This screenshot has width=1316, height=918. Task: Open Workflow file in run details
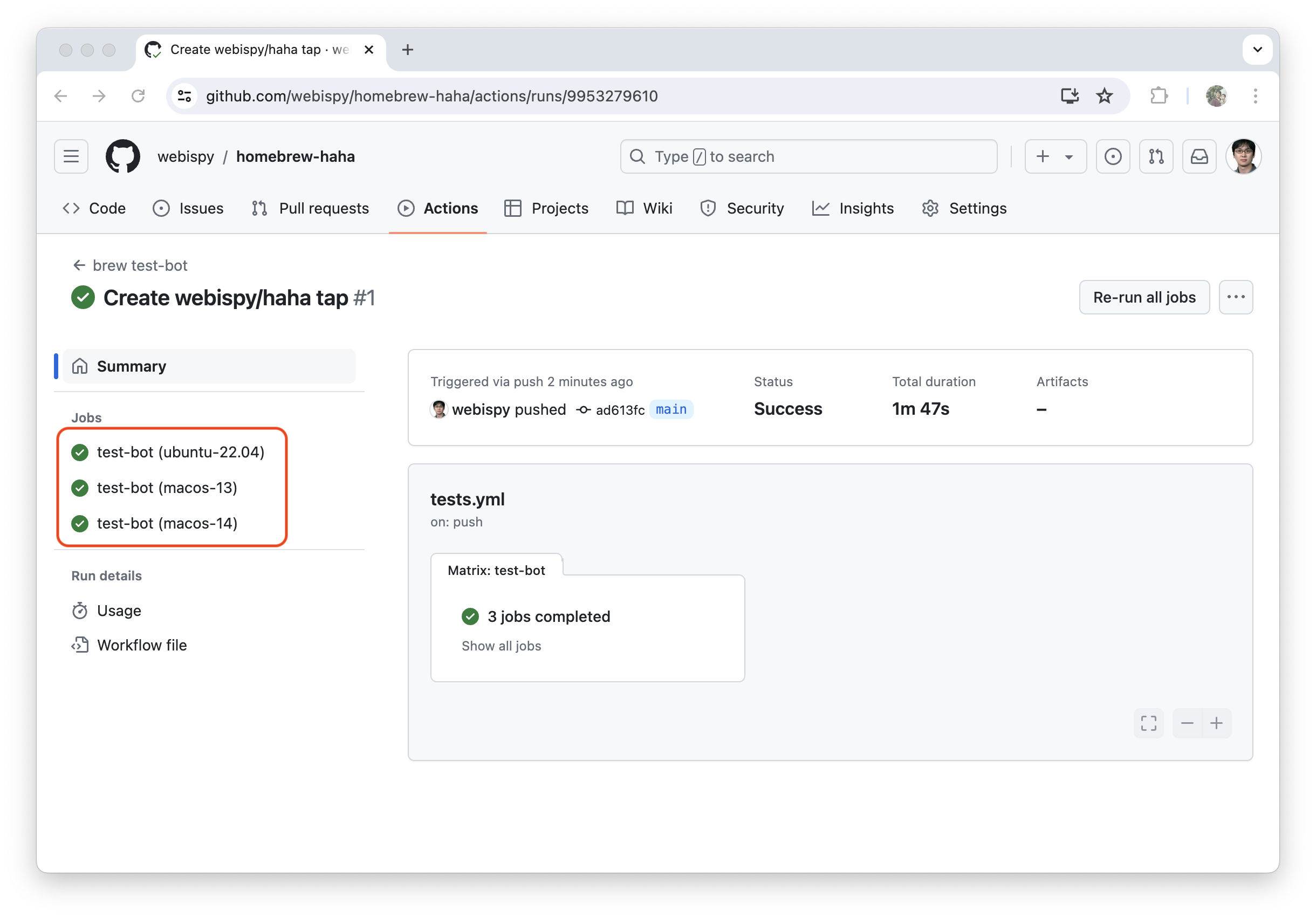129,645
